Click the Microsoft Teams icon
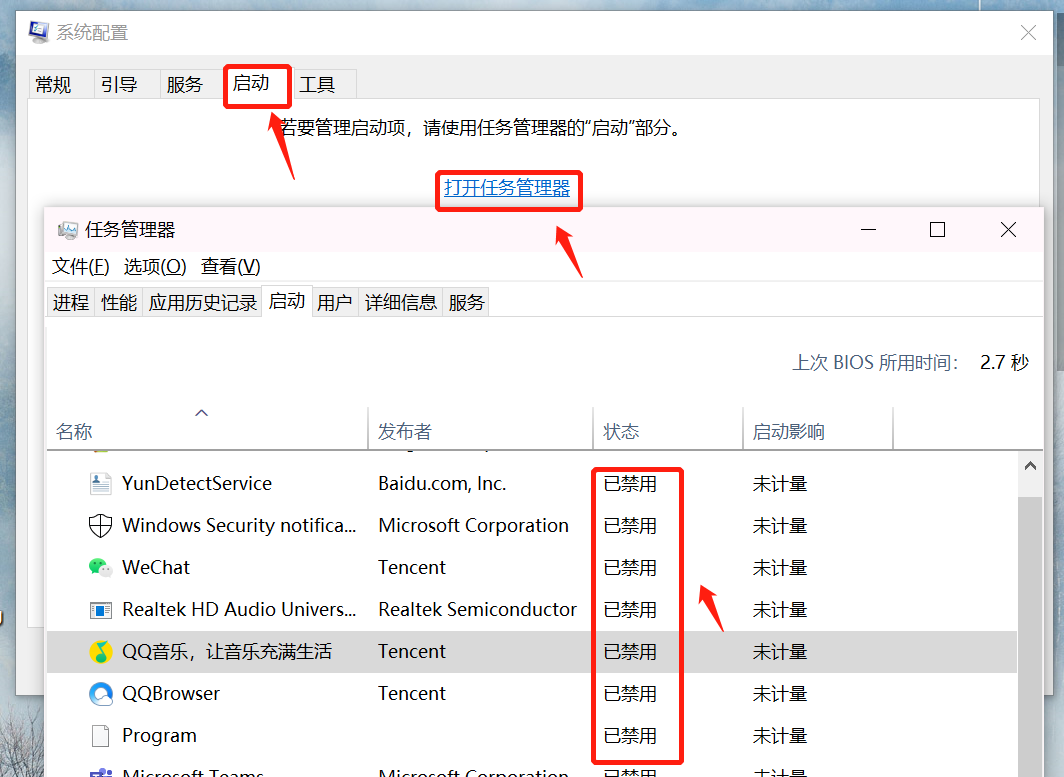 [x=100, y=772]
